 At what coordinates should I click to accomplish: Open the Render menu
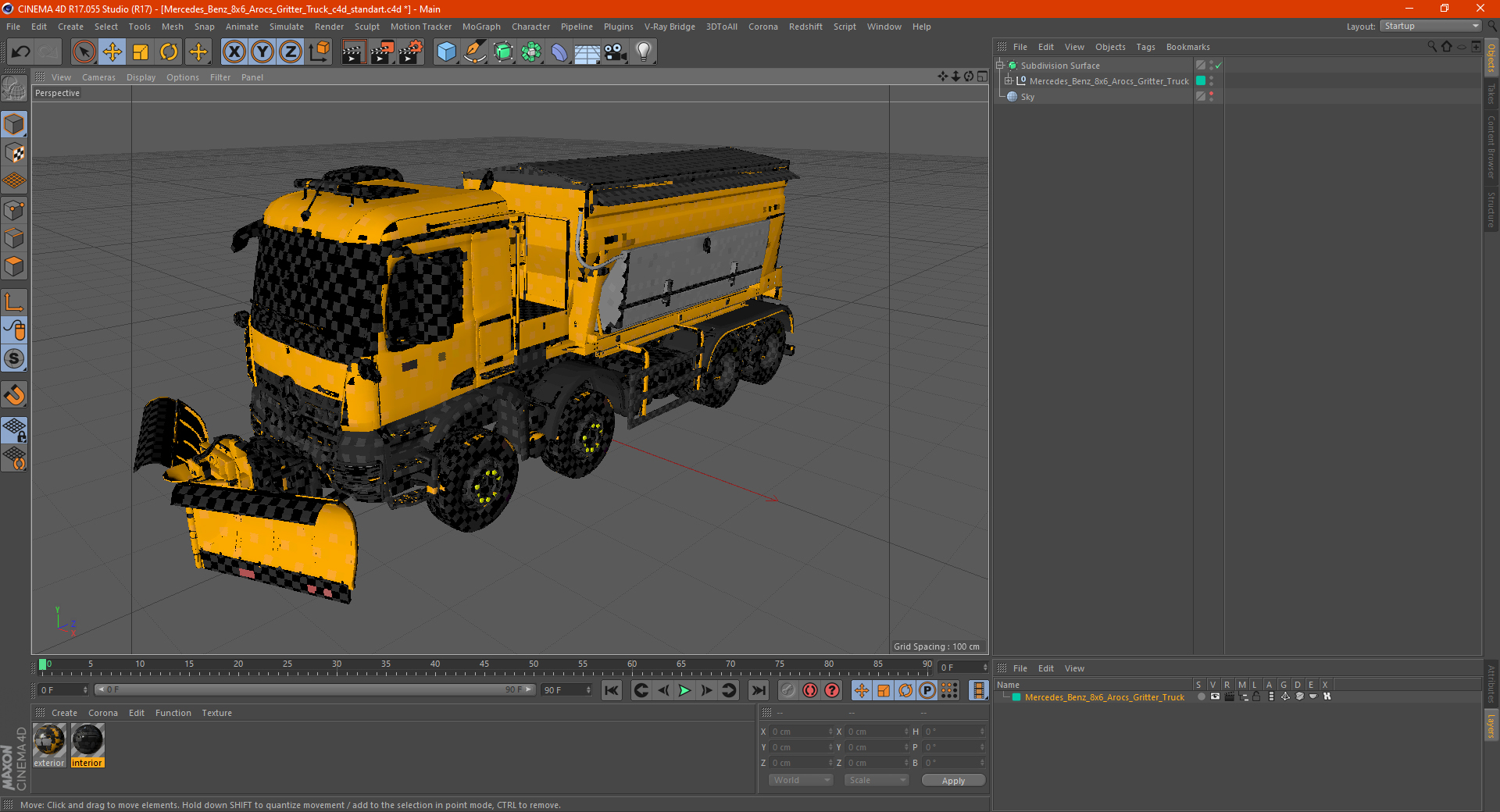coord(329,27)
